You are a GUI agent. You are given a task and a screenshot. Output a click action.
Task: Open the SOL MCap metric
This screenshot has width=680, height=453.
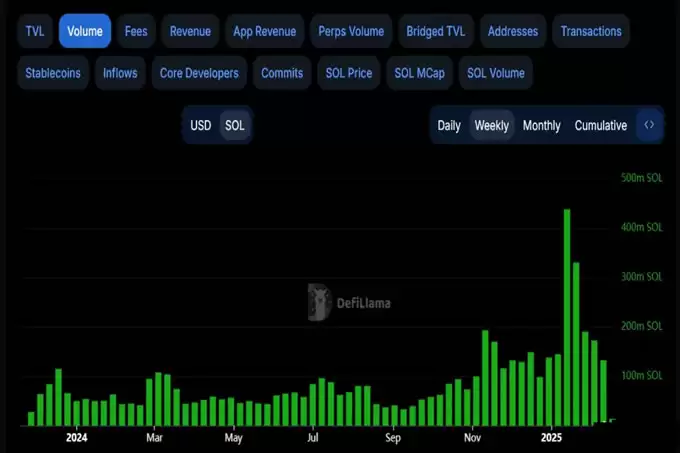pyautogui.click(x=419, y=73)
